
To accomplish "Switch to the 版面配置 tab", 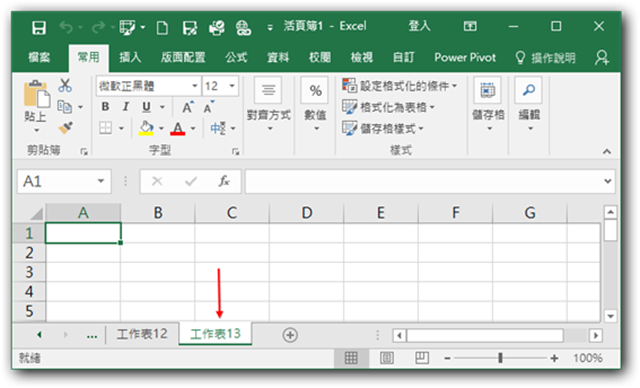I will coord(183,58).
